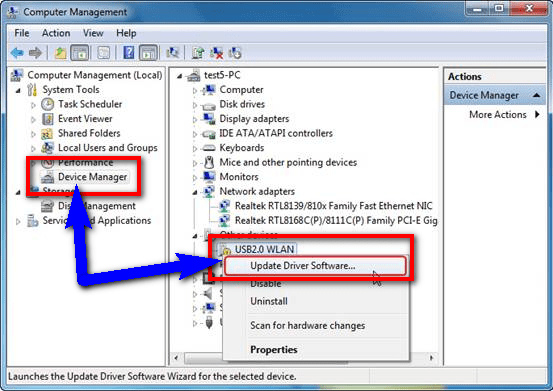Viewport: 553px width, 391px height.
Task: Select the Local Users and Groups icon
Action: coord(47,148)
